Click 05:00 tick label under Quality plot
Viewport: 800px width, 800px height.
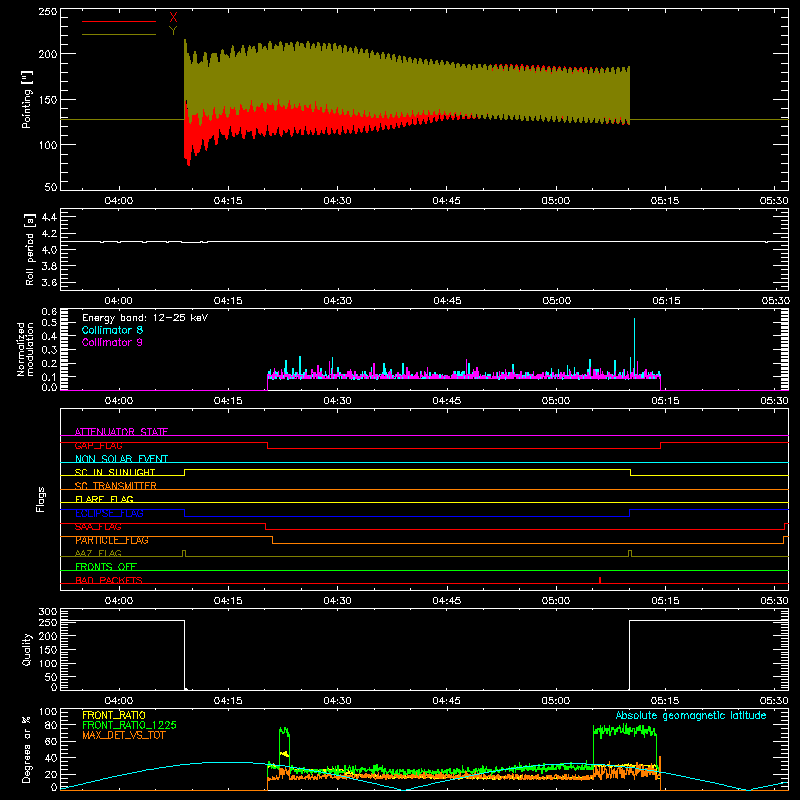tap(556, 701)
